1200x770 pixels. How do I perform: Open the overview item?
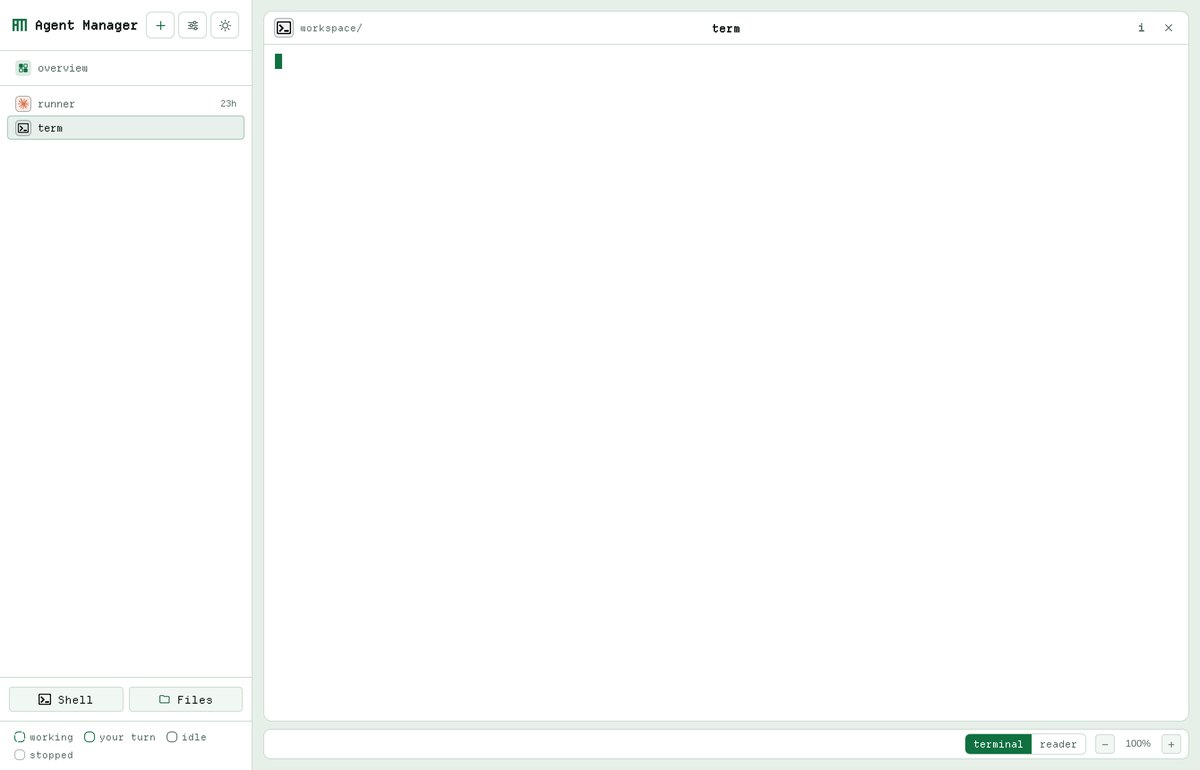[126, 68]
